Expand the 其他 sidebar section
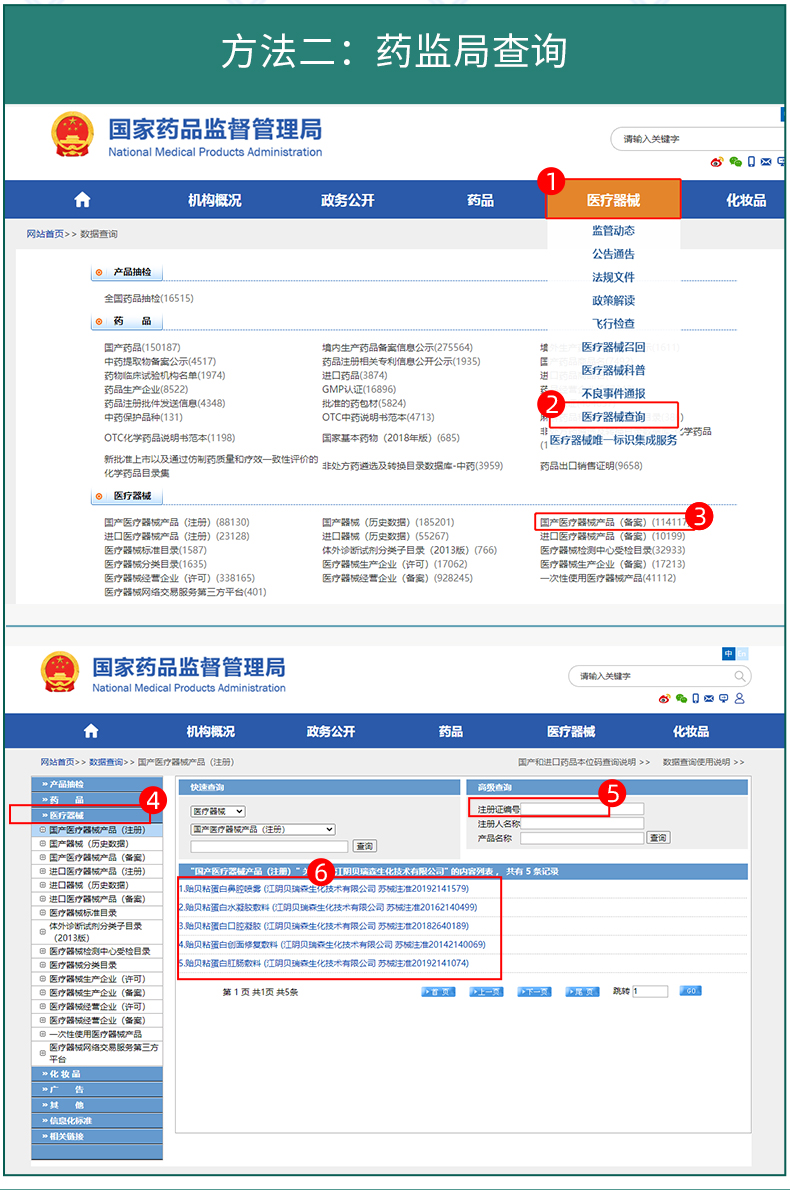 click(97, 1105)
